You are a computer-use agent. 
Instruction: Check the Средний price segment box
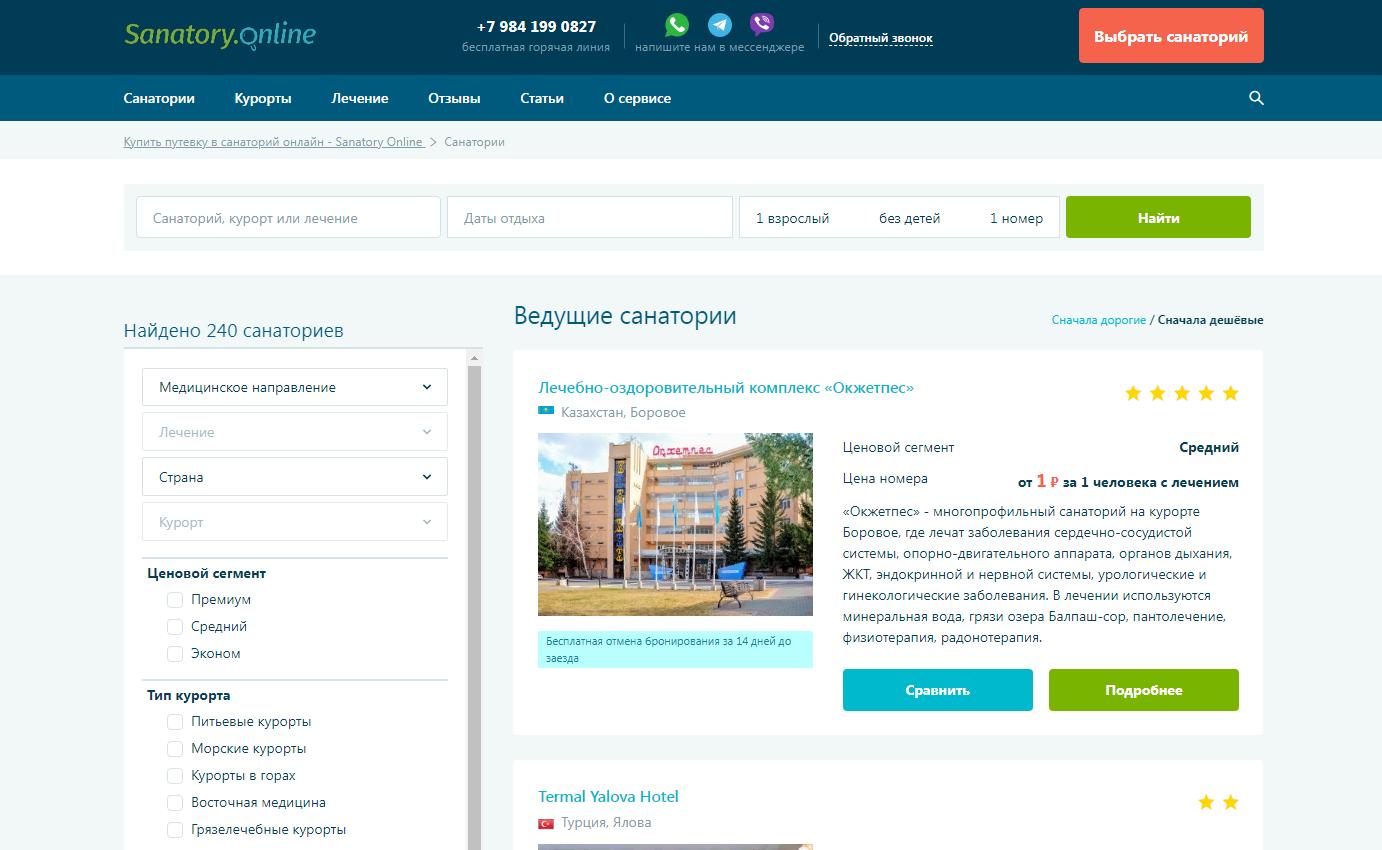pos(175,627)
